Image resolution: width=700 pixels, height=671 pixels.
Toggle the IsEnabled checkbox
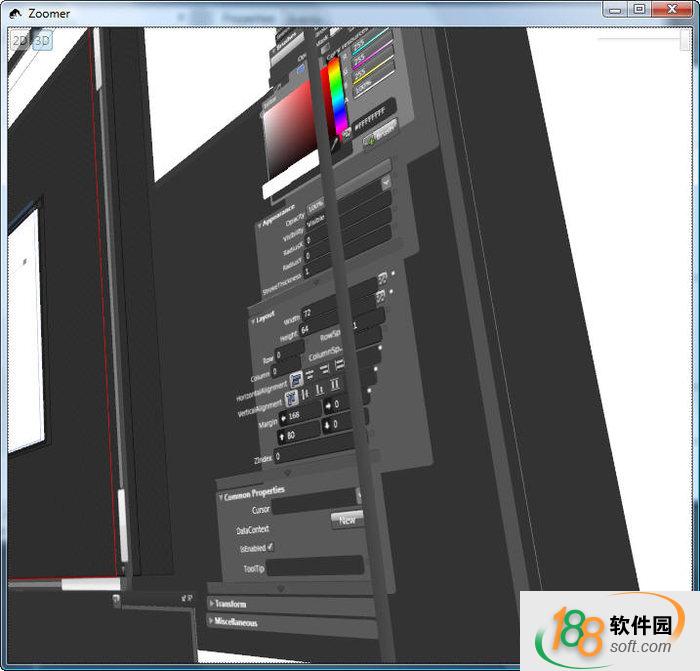coord(270,547)
